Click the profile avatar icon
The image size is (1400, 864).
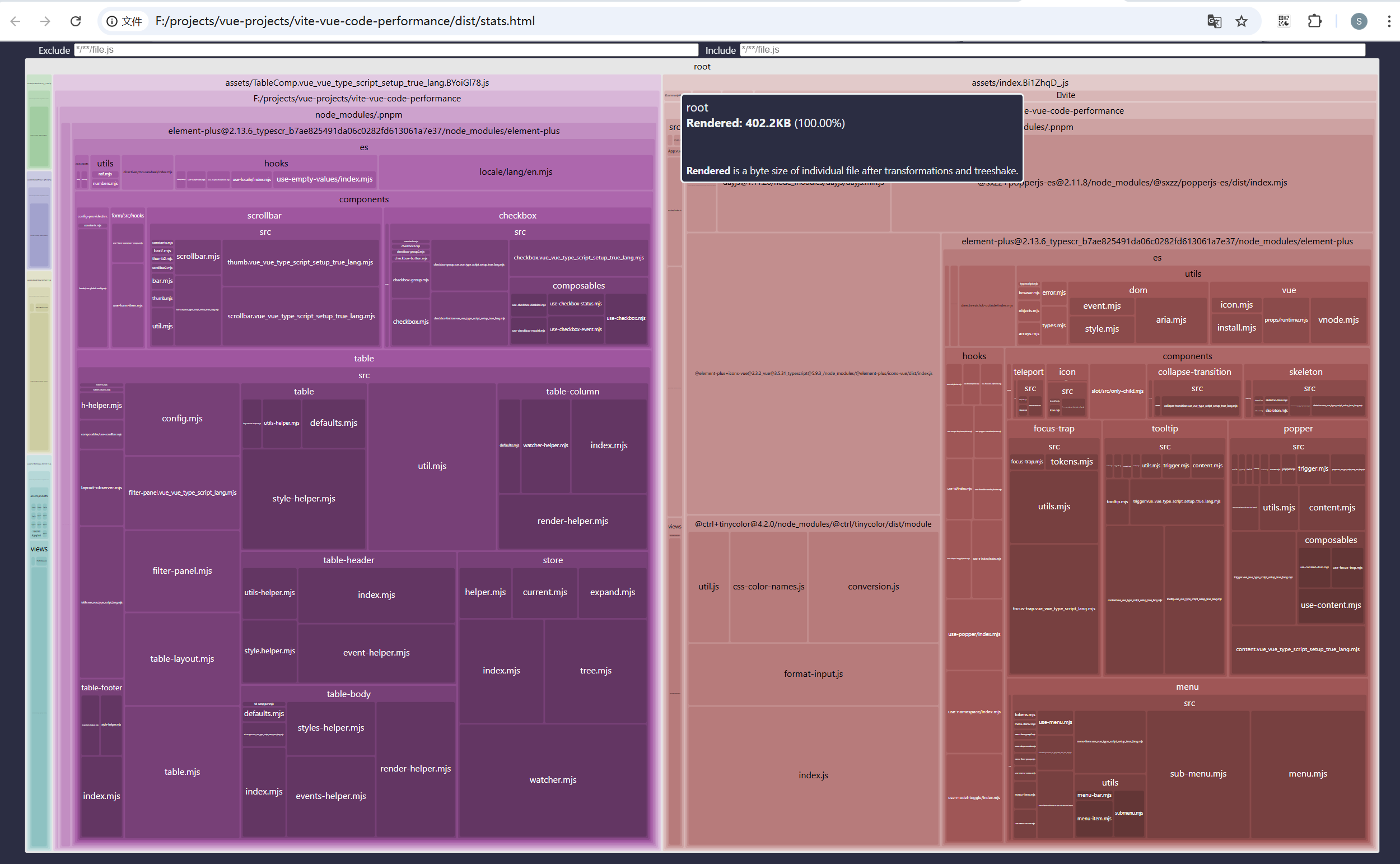coord(1359,21)
